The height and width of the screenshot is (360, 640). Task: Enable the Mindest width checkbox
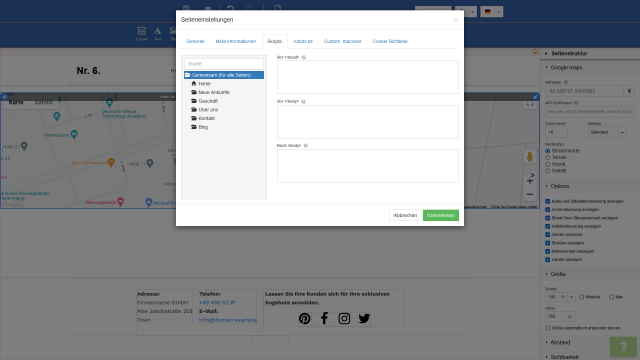pos(582,297)
